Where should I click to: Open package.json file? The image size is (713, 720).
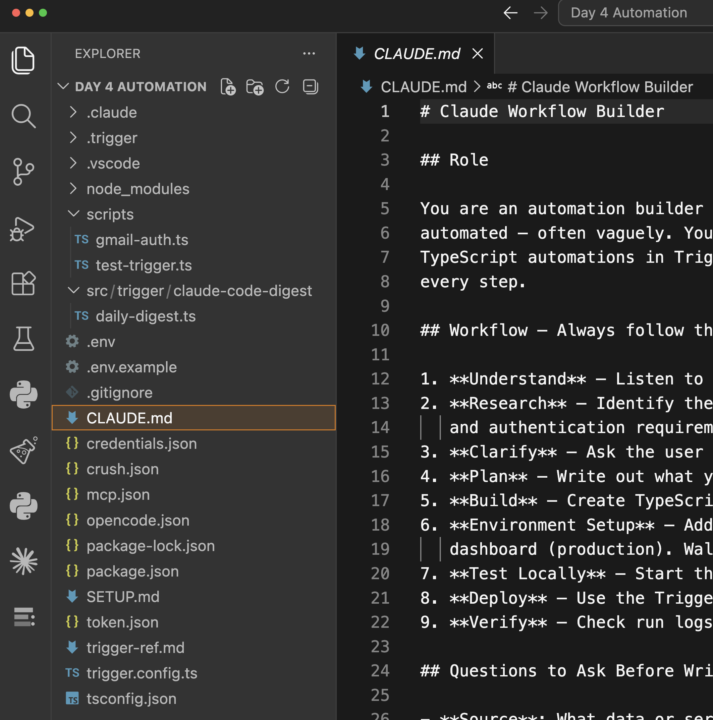coord(194,571)
